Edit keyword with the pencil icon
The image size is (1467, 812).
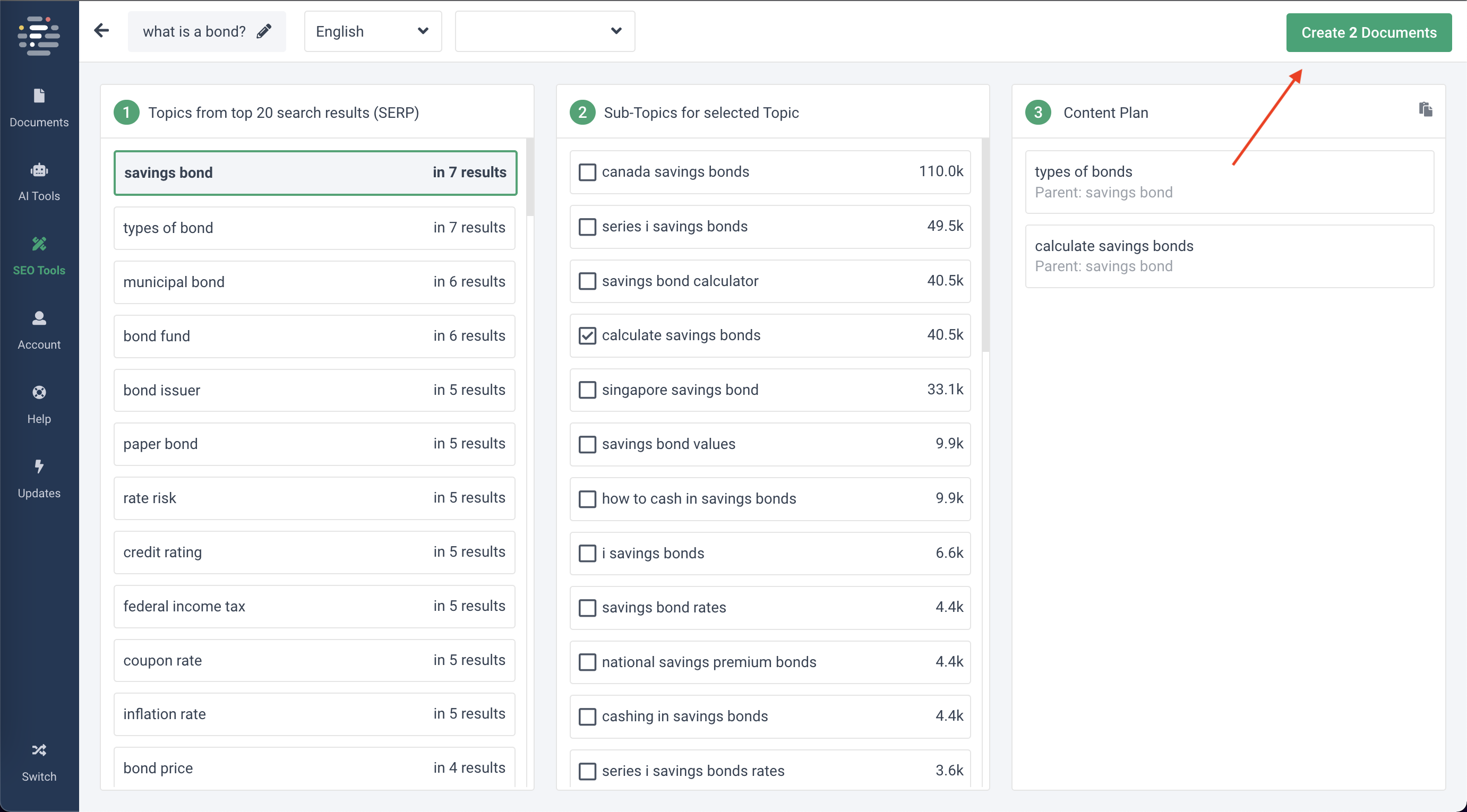tap(264, 31)
